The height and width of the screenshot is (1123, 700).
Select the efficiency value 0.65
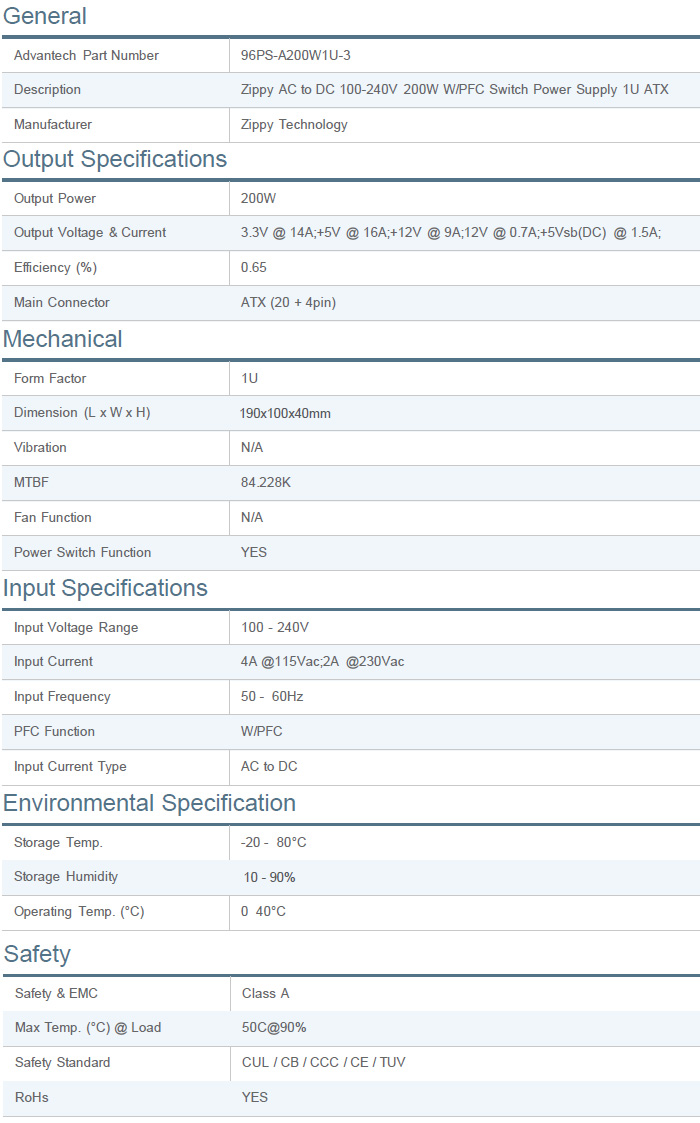pyautogui.click(x=254, y=268)
